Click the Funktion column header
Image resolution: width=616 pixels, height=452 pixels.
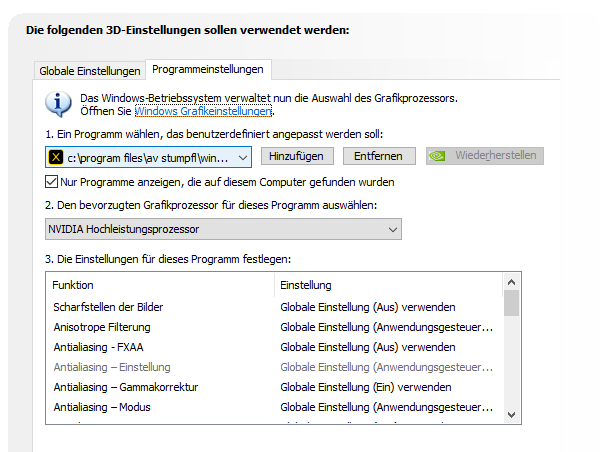pos(160,285)
